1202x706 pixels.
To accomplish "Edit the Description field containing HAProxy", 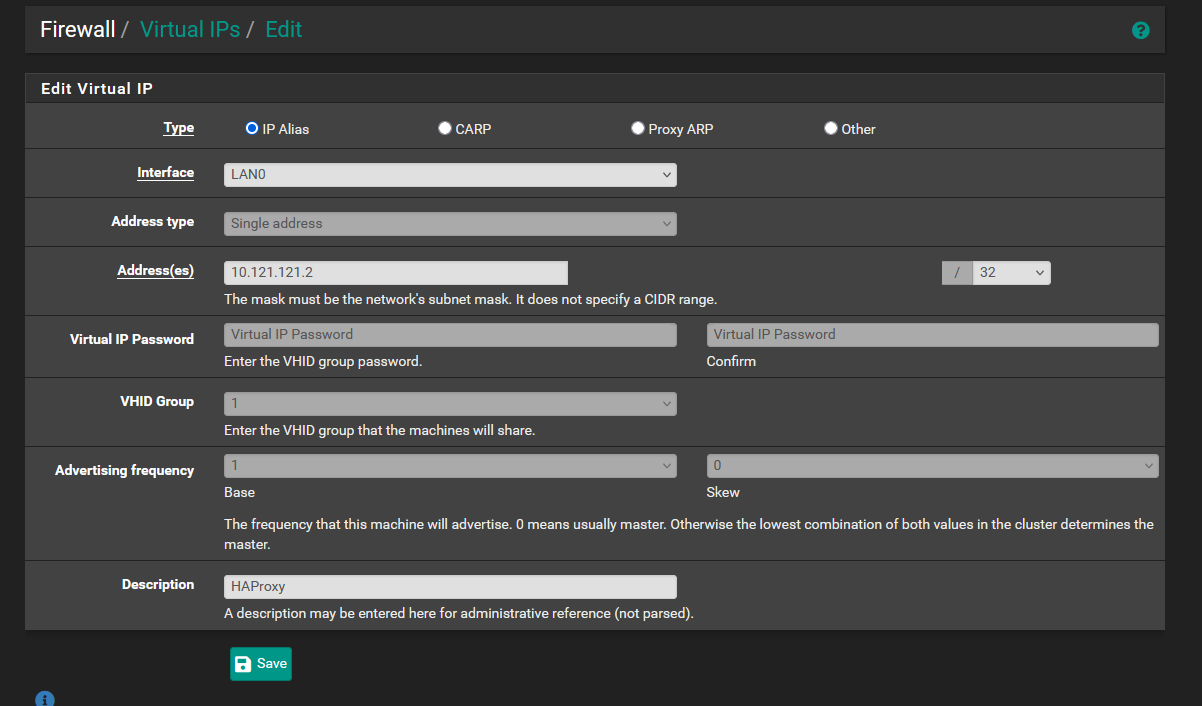I will 450,587.
